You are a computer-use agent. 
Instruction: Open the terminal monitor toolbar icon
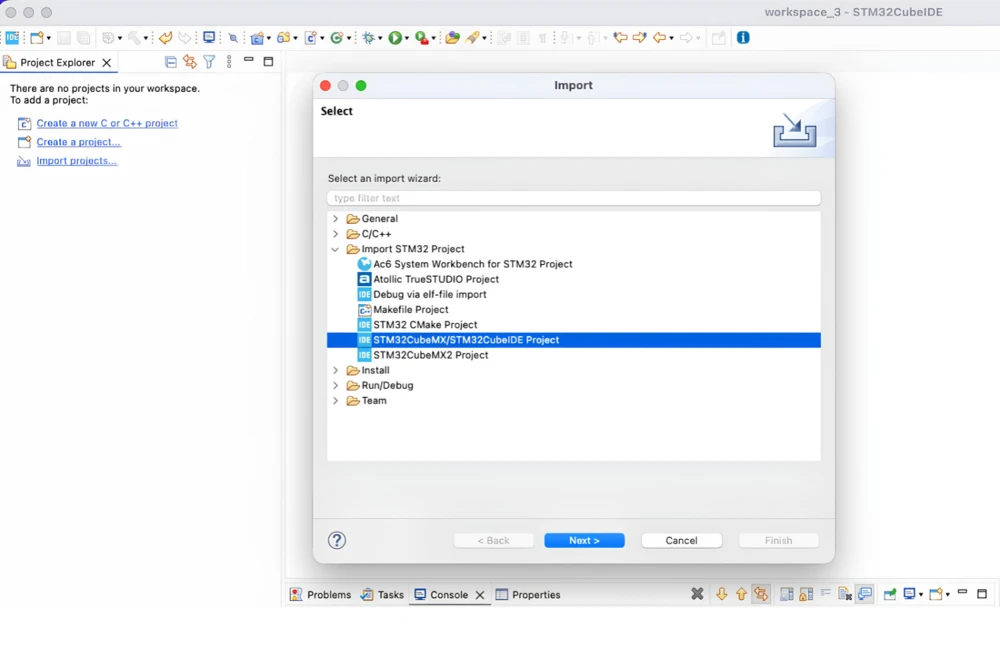[x=209, y=38]
